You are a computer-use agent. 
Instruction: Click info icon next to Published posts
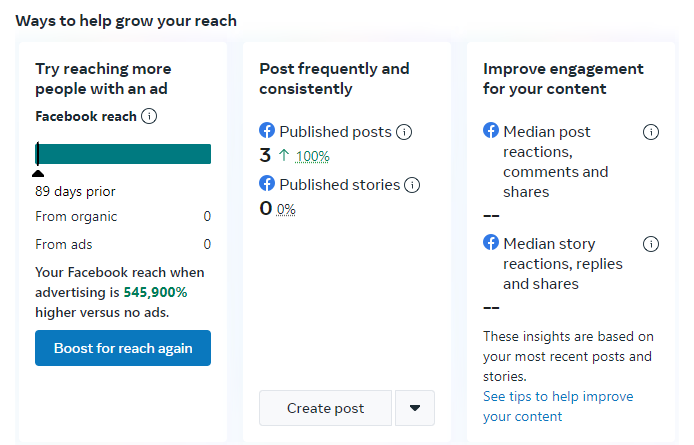(x=404, y=132)
